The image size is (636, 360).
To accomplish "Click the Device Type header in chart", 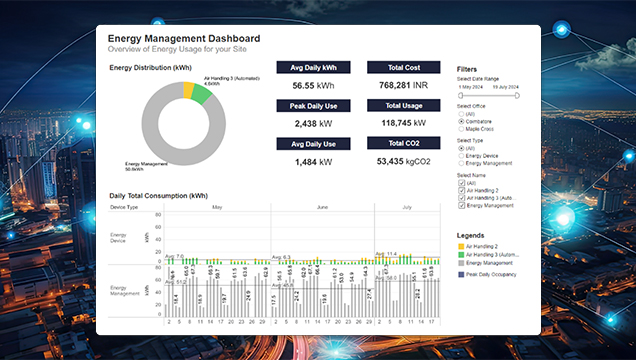I will tap(124, 207).
